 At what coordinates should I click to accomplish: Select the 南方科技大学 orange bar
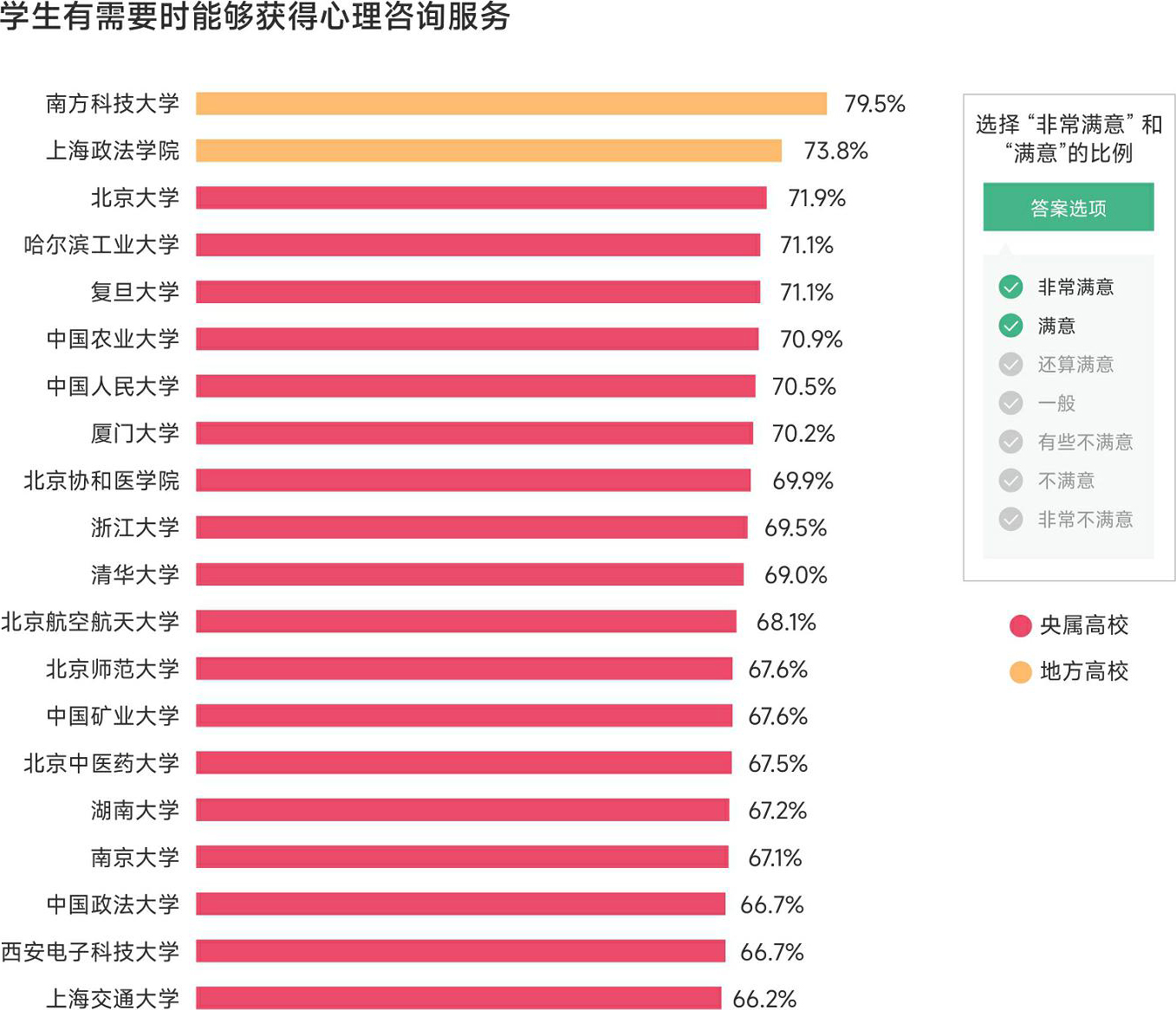click(511, 104)
